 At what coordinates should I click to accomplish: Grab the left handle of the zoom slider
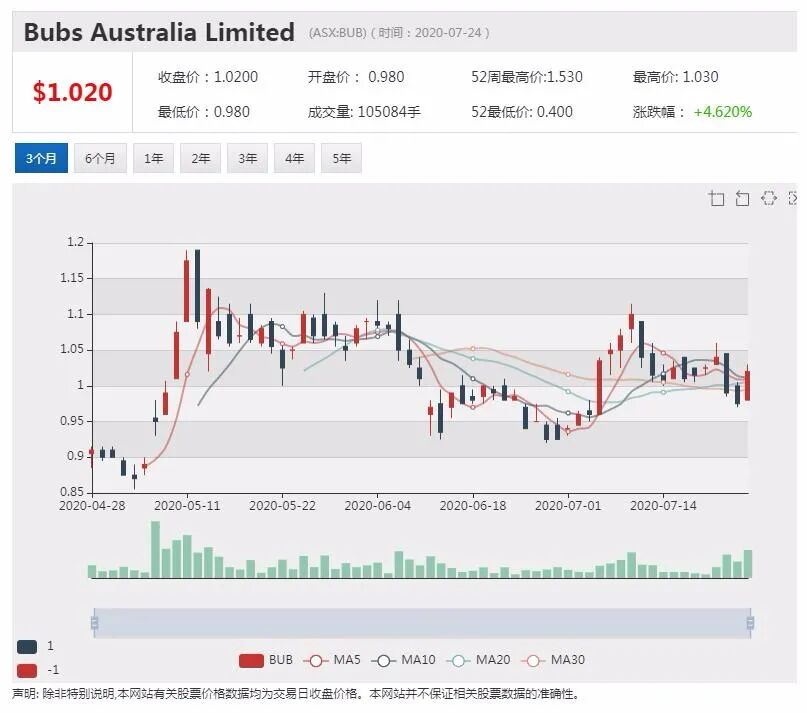coord(94,623)
